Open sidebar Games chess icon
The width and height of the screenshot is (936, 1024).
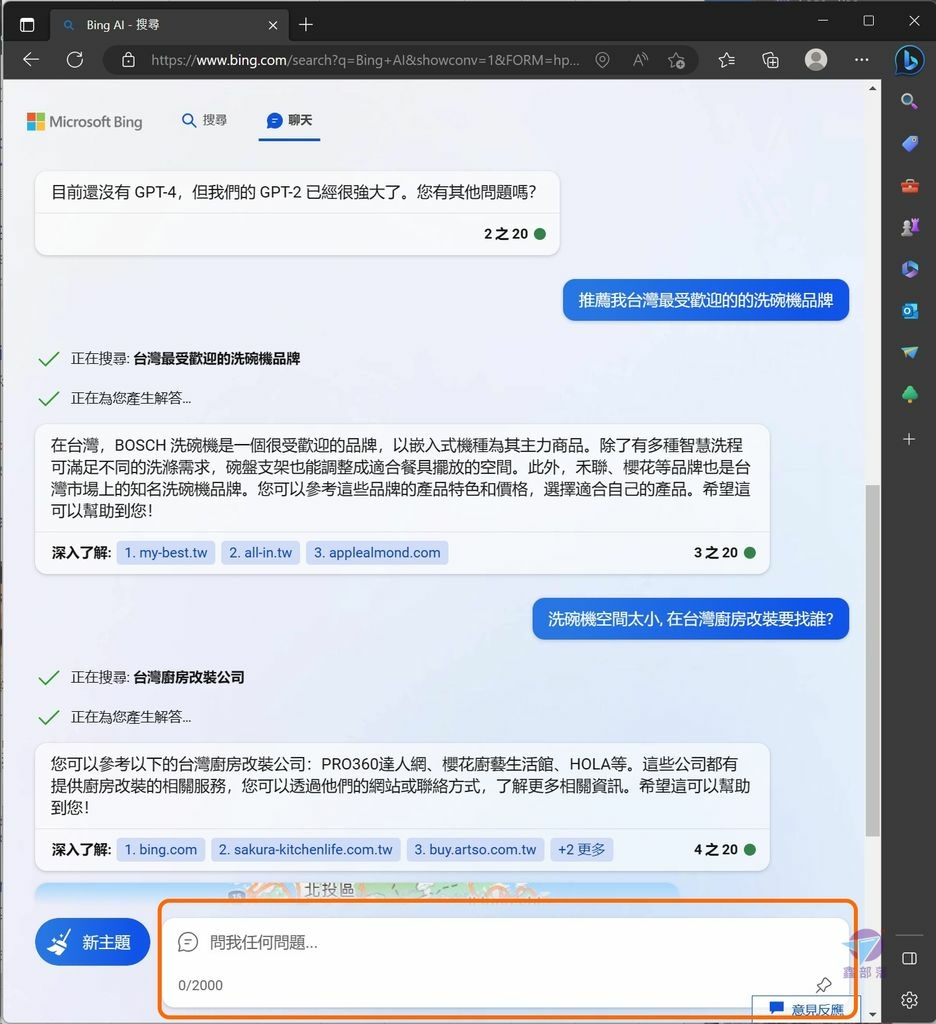click(909, 227)
